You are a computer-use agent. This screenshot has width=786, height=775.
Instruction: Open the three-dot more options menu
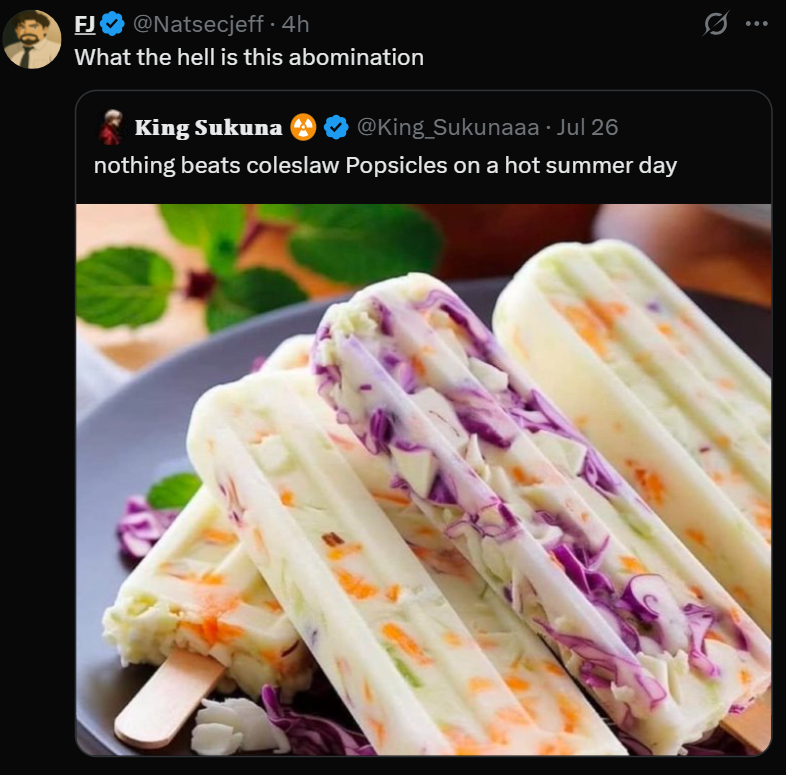756,24
